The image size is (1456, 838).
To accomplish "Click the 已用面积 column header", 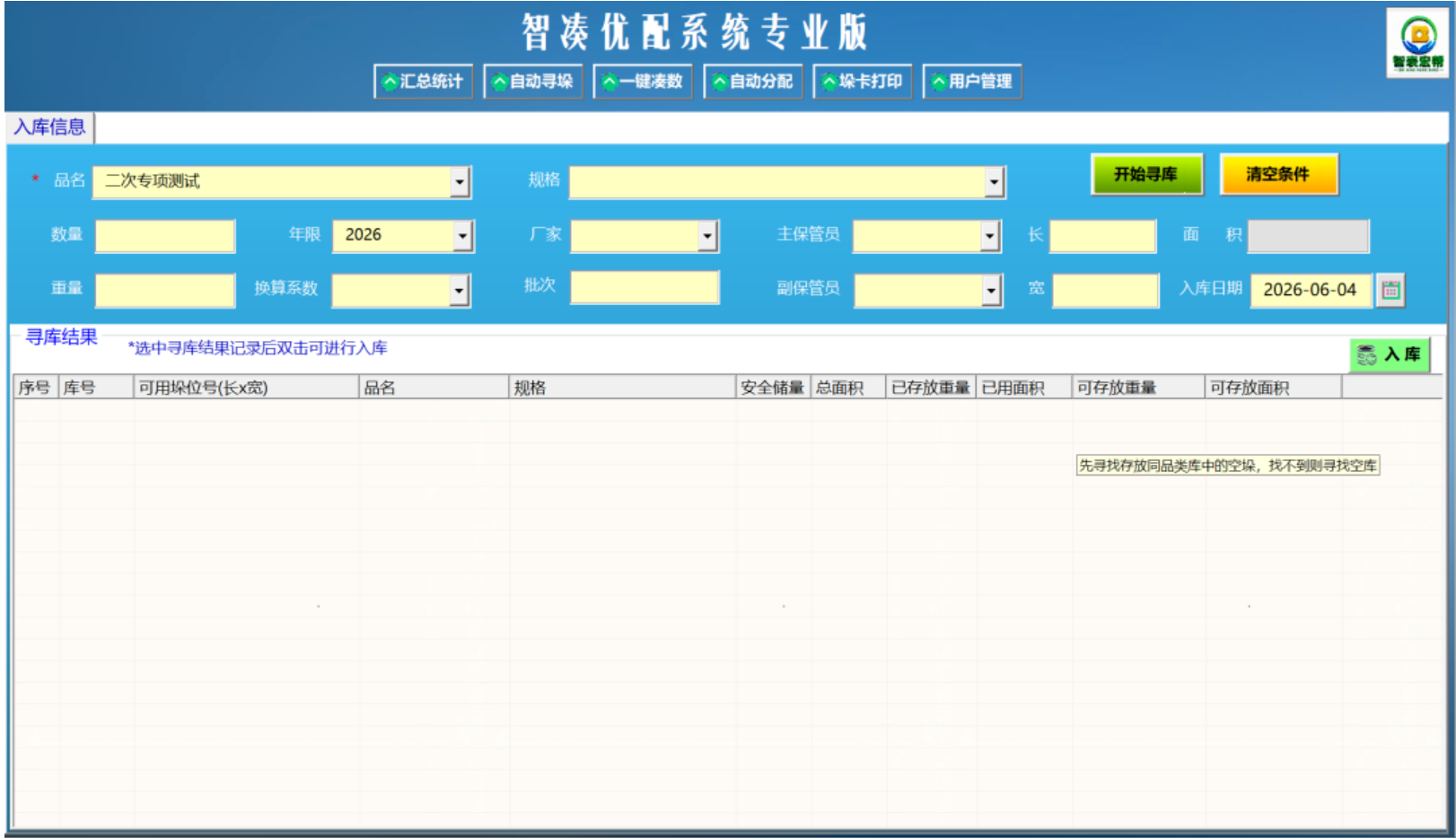I will 1024,388.
